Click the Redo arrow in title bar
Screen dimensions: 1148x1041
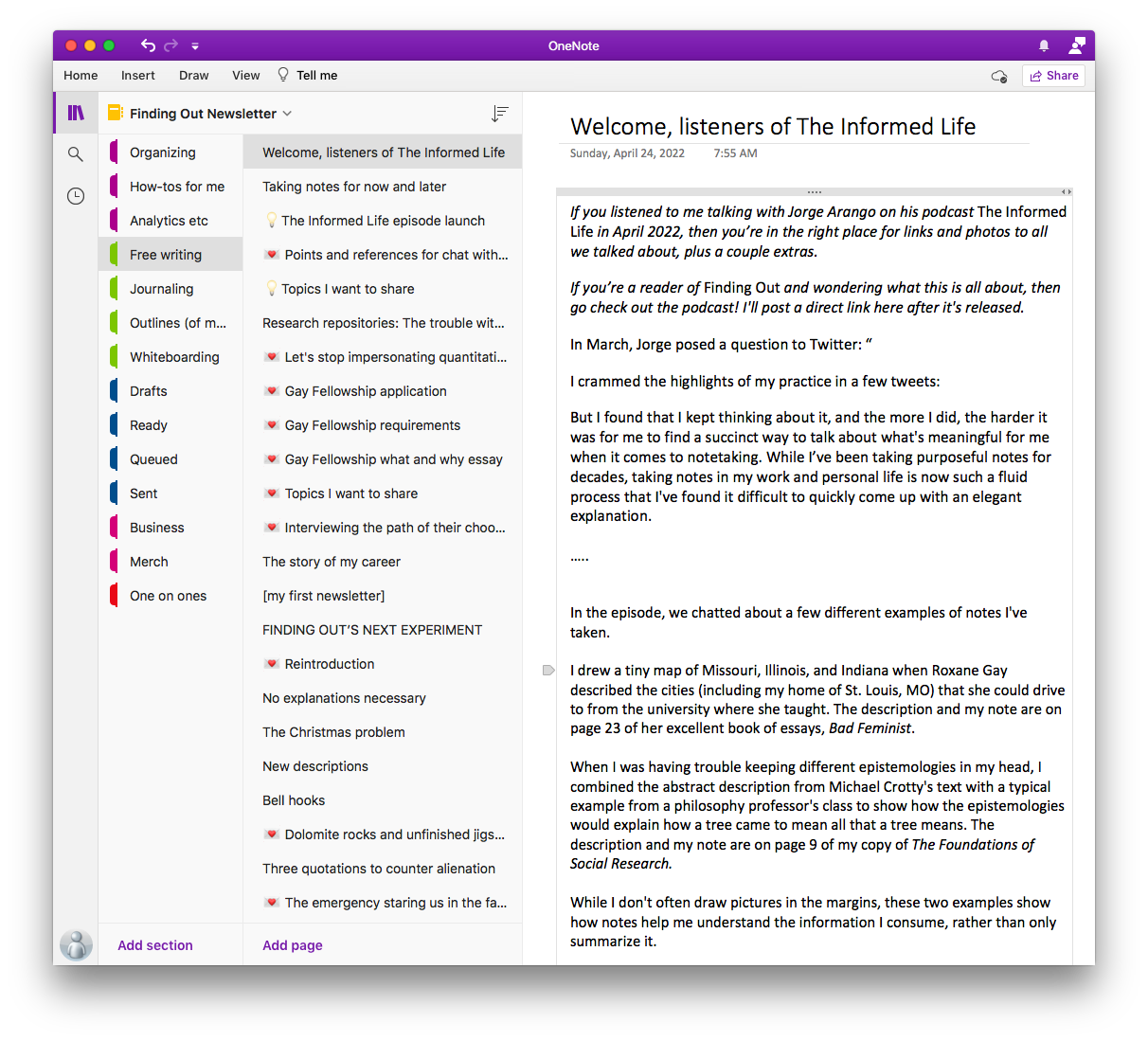click(170, 45)
